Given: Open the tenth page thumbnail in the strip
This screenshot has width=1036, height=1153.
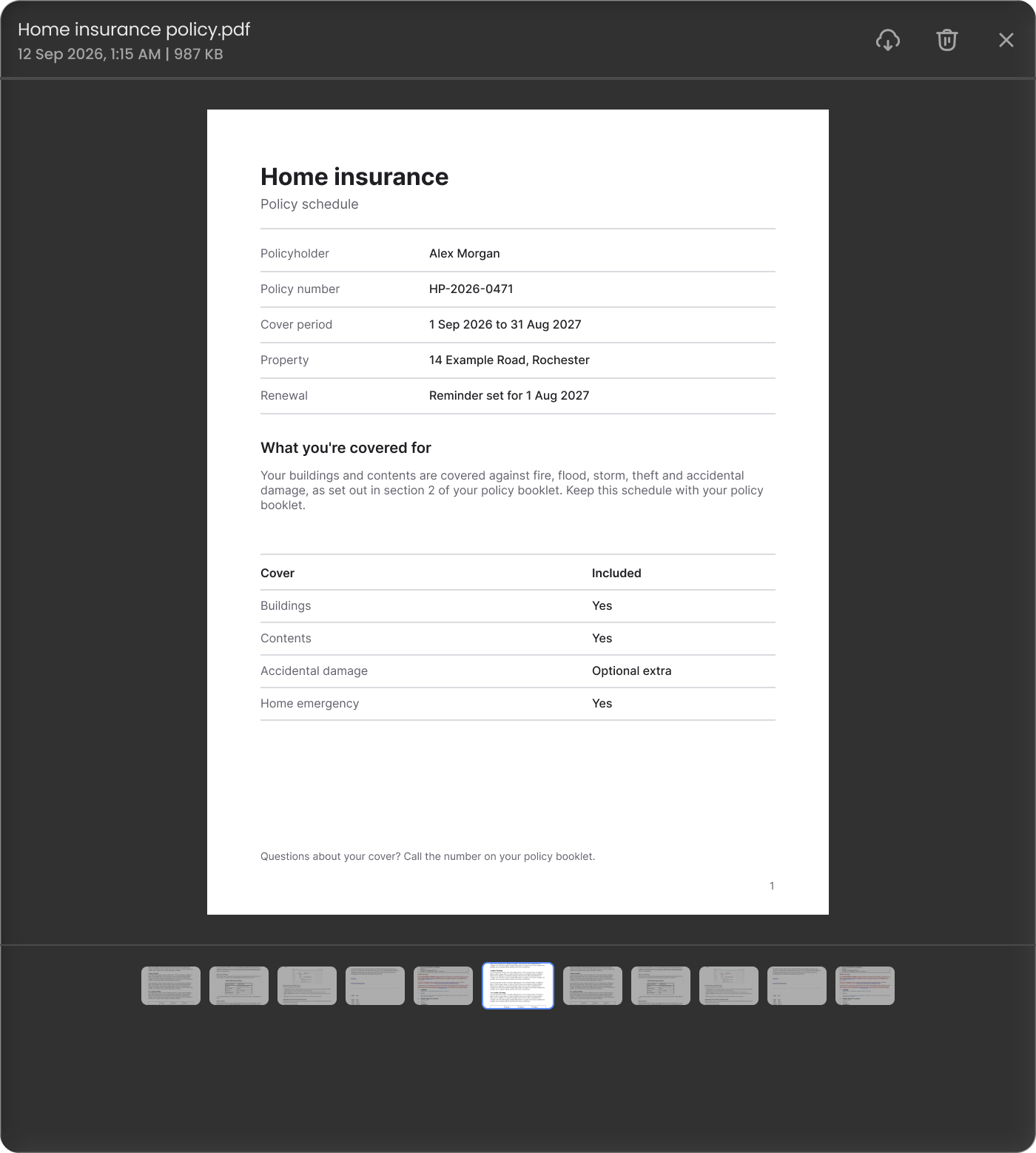Looking at the screenshot, I should (797, 986).
